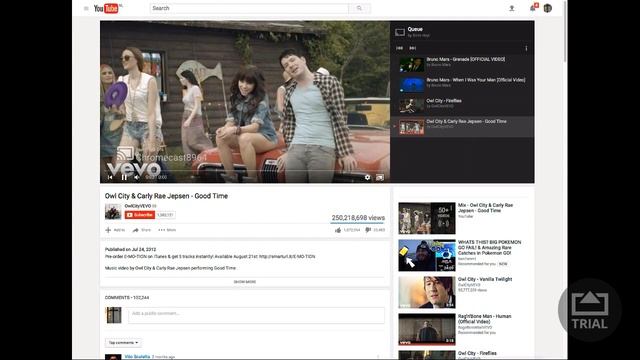Open the Pokemon GO FAIL video thumbnail
This screenshot has height=360, width=640.
click(x=427, y=255)
